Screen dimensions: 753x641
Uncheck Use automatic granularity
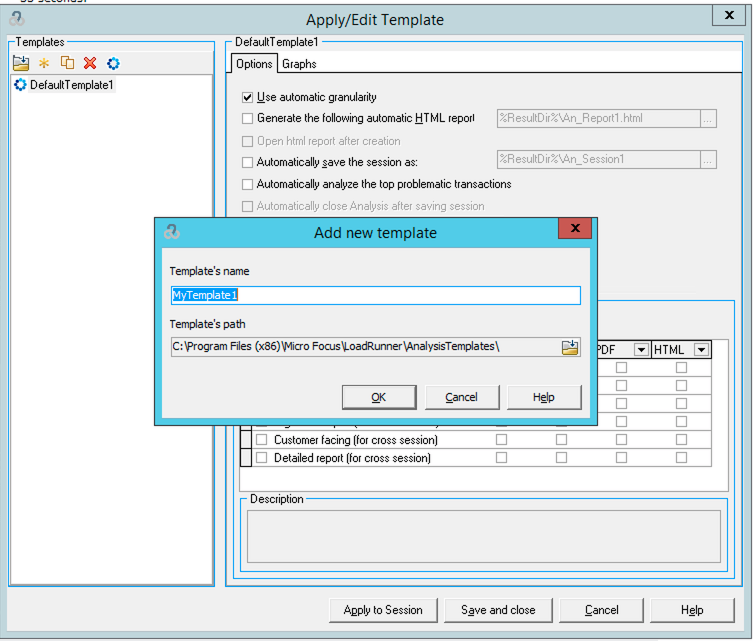[x=248, y=97]
